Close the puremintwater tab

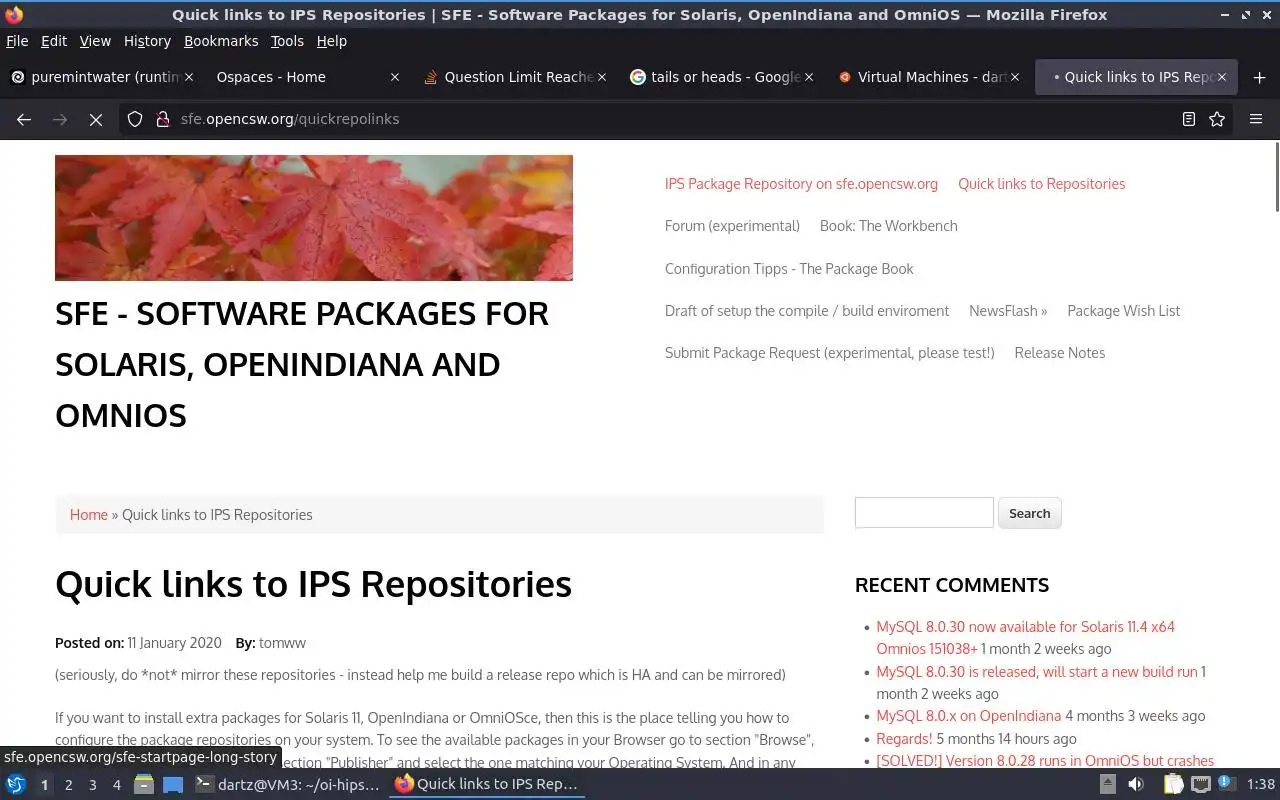pos(188,77)
